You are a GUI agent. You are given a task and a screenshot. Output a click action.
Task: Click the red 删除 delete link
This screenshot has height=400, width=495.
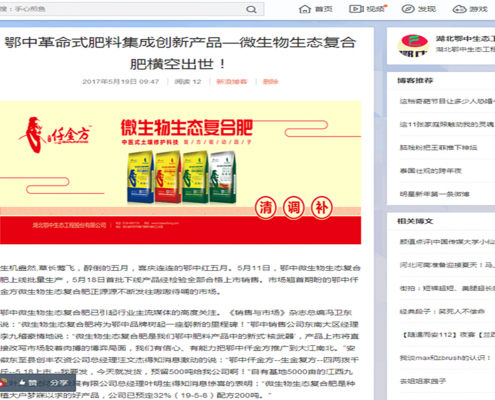pos(270,82)
